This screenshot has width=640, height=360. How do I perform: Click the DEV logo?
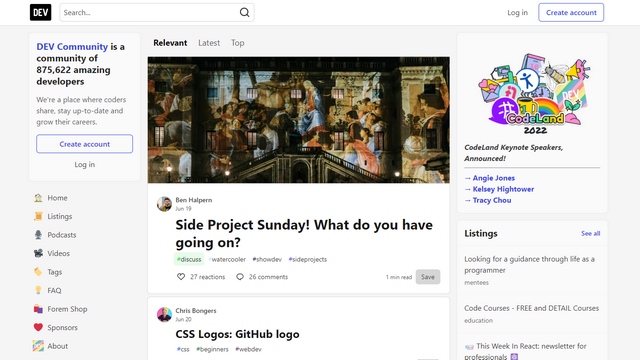pyautogui.click(x=40, y=12)
